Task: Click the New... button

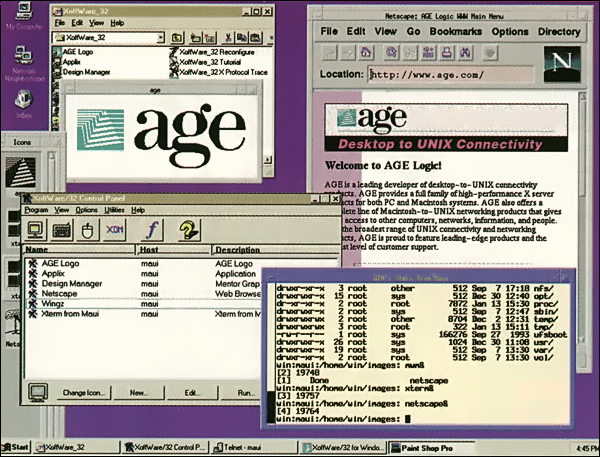Action: [x=139, y=393]
